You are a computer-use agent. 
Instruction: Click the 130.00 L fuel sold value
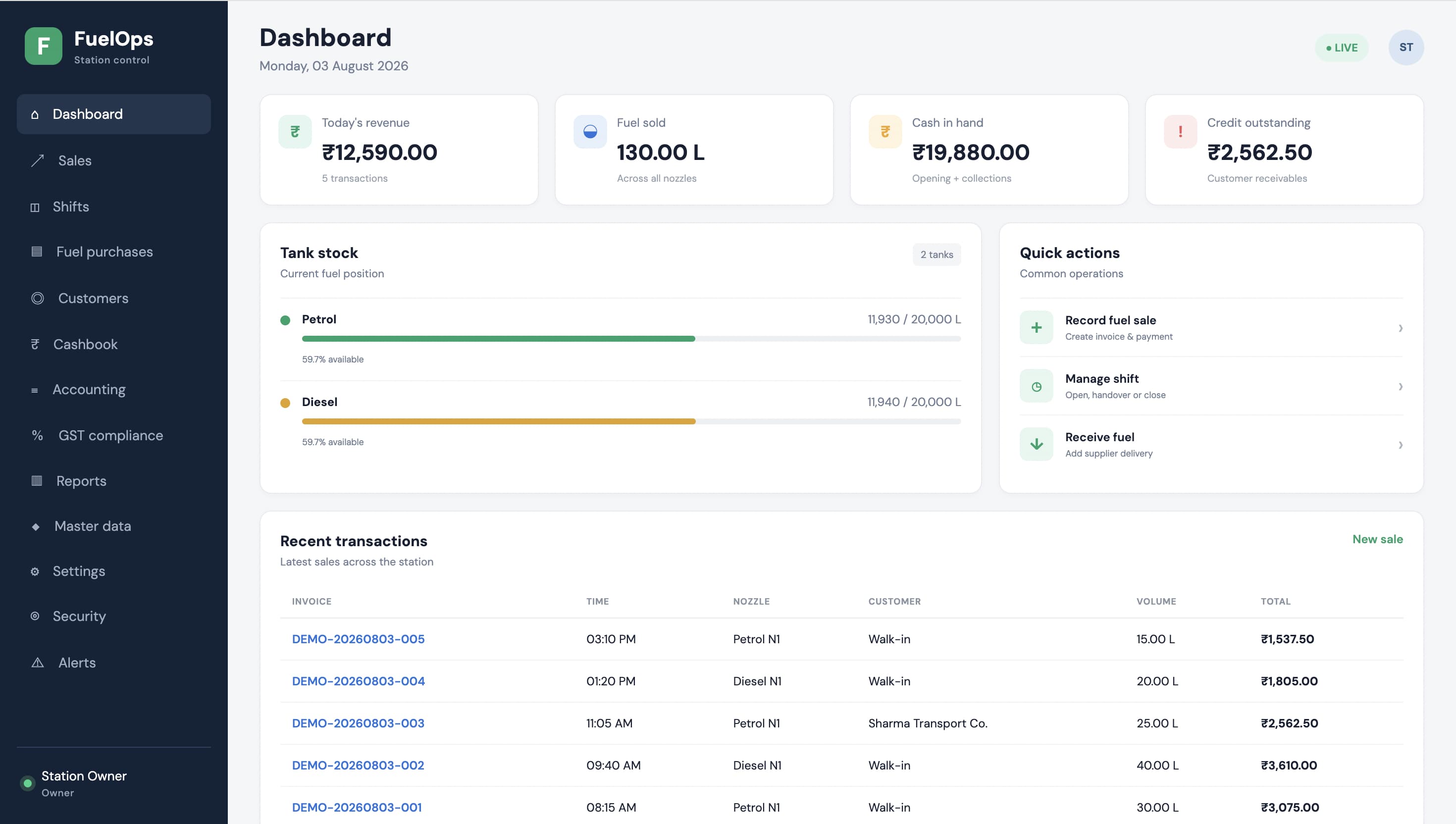pyautogui.click(x=660, y=152)
